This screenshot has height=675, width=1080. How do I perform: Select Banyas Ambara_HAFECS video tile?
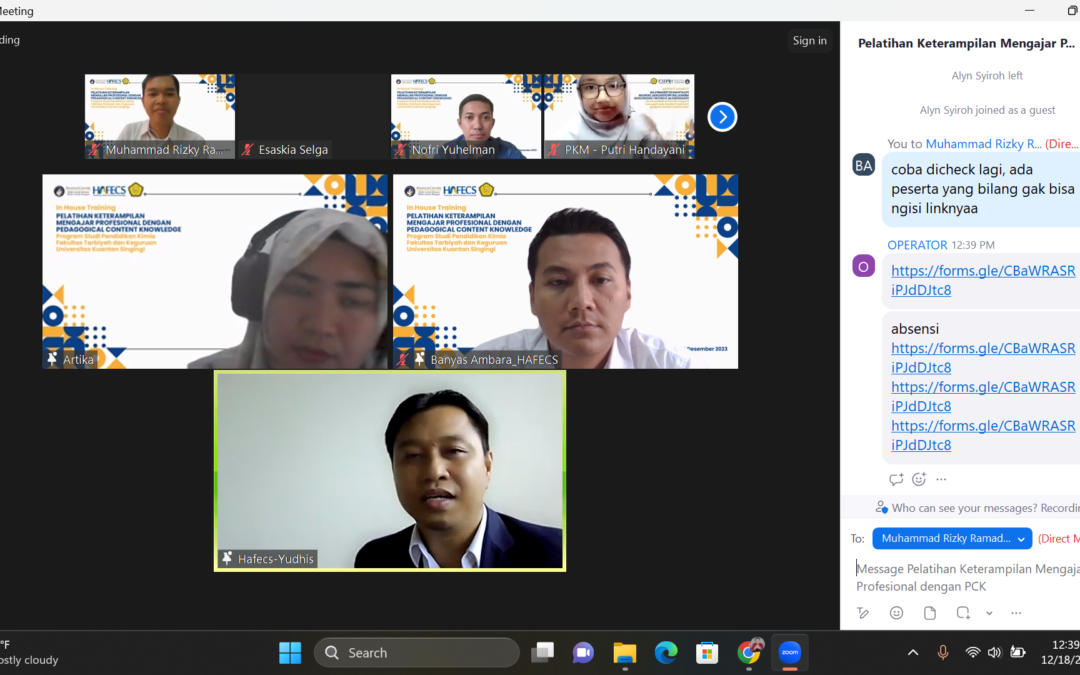click(565, 271)
